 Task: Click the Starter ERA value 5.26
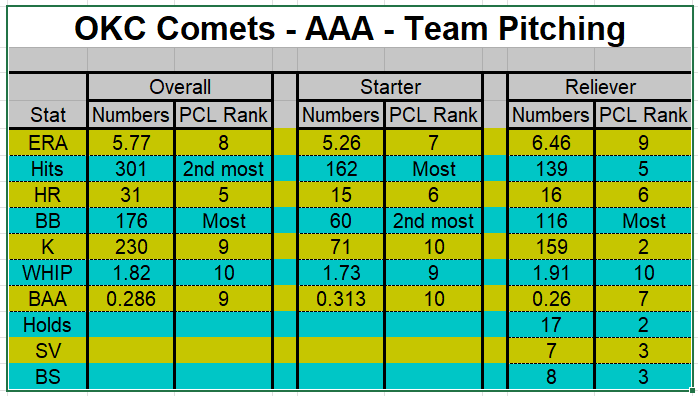click(x=341, y=143)
